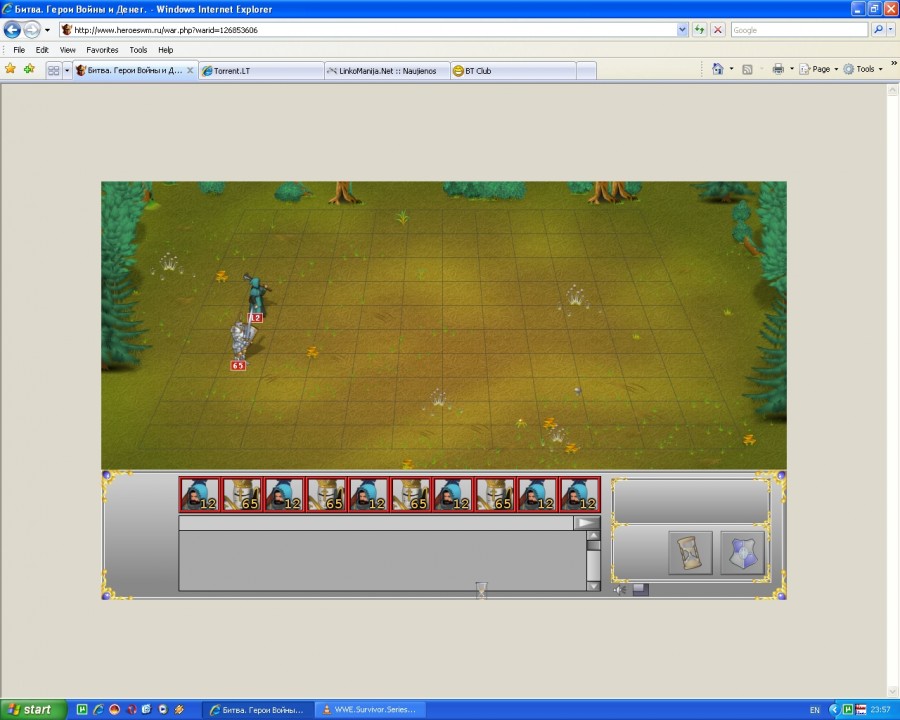Viewport: 900px width, 720px height.
Task: Click the RSS feeds icon
Action: click(747, 69)
